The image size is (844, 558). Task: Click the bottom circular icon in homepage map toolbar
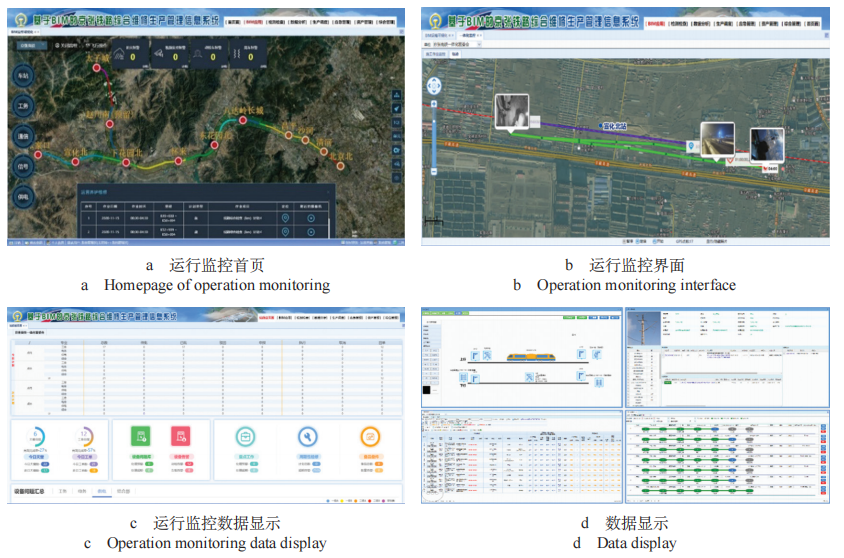[x=397, y=178]
